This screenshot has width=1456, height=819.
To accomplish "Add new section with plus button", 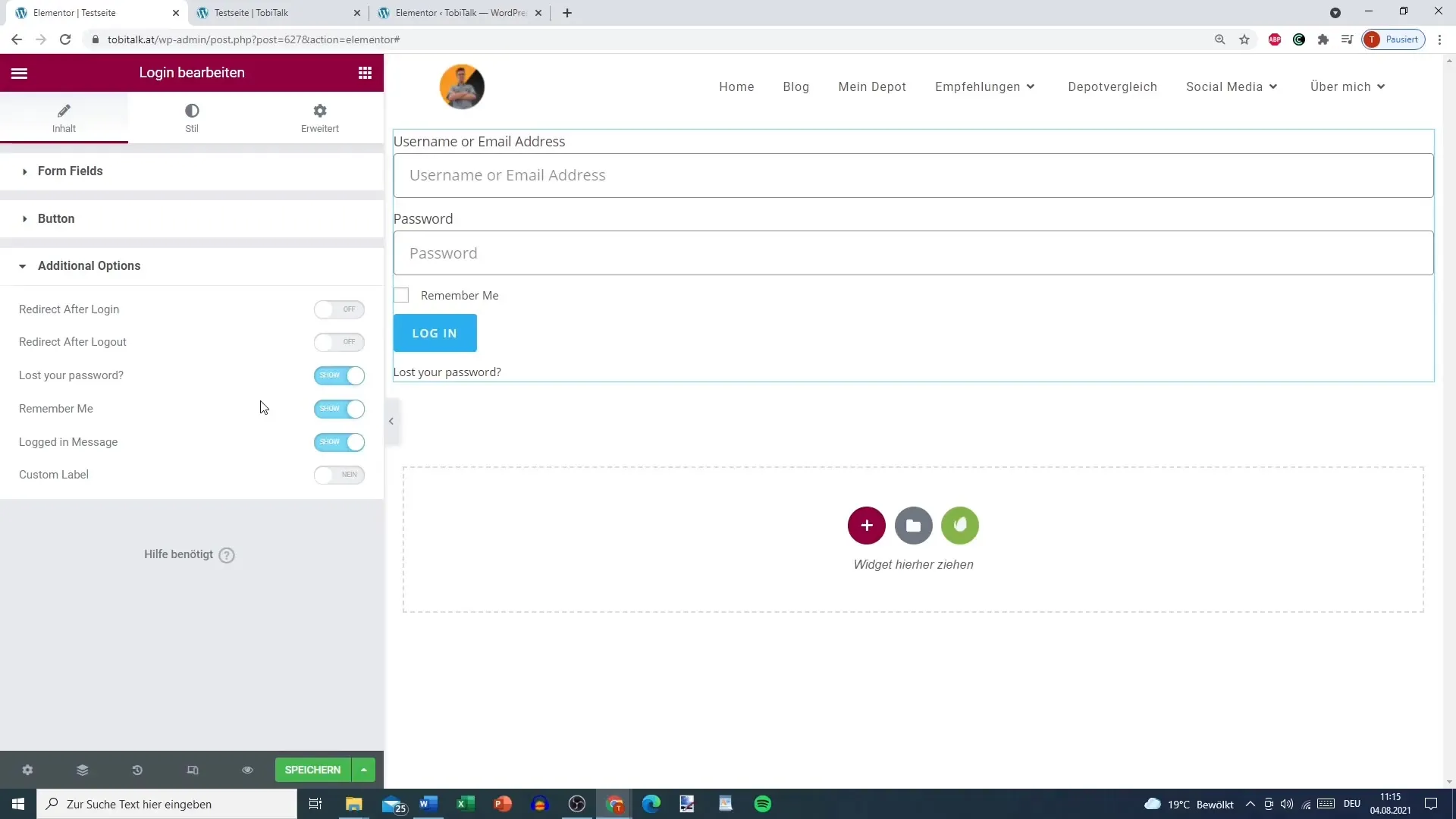I will pos(867,526).
